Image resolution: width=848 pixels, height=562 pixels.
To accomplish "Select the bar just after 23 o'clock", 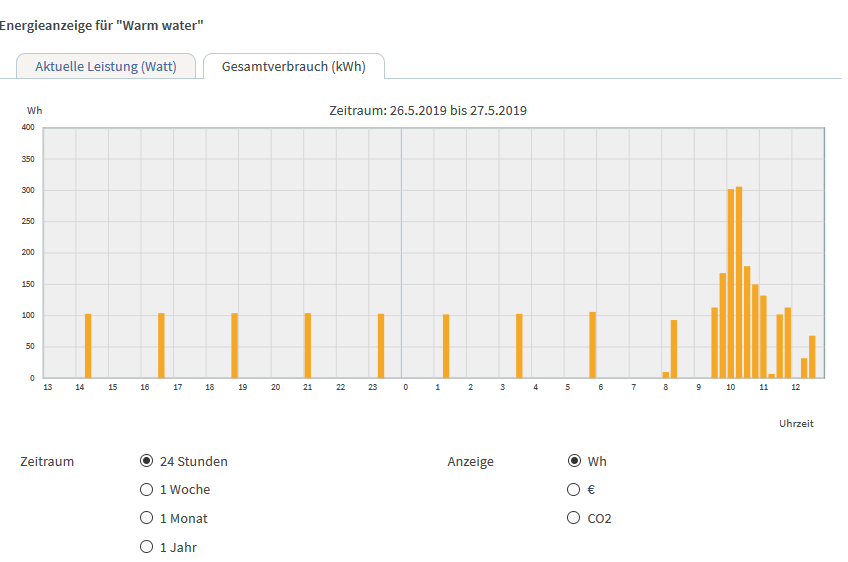I will coord(381,346).
